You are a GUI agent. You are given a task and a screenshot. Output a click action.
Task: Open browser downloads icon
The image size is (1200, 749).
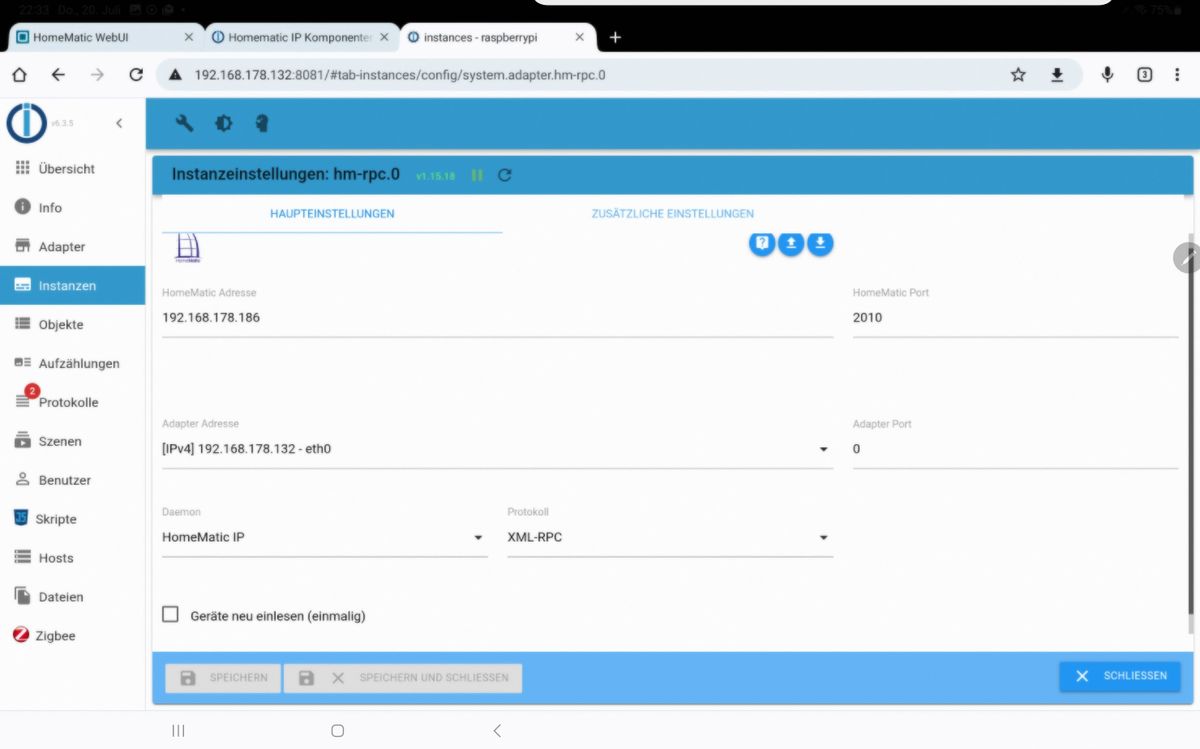[x=1057, y=75]
